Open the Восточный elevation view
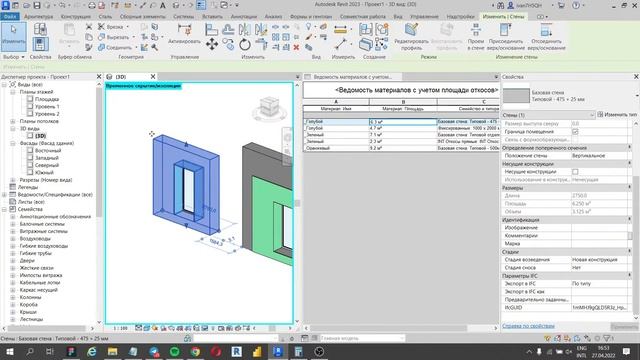This screenshot has height=360, width=640. [x=47, y=151]
